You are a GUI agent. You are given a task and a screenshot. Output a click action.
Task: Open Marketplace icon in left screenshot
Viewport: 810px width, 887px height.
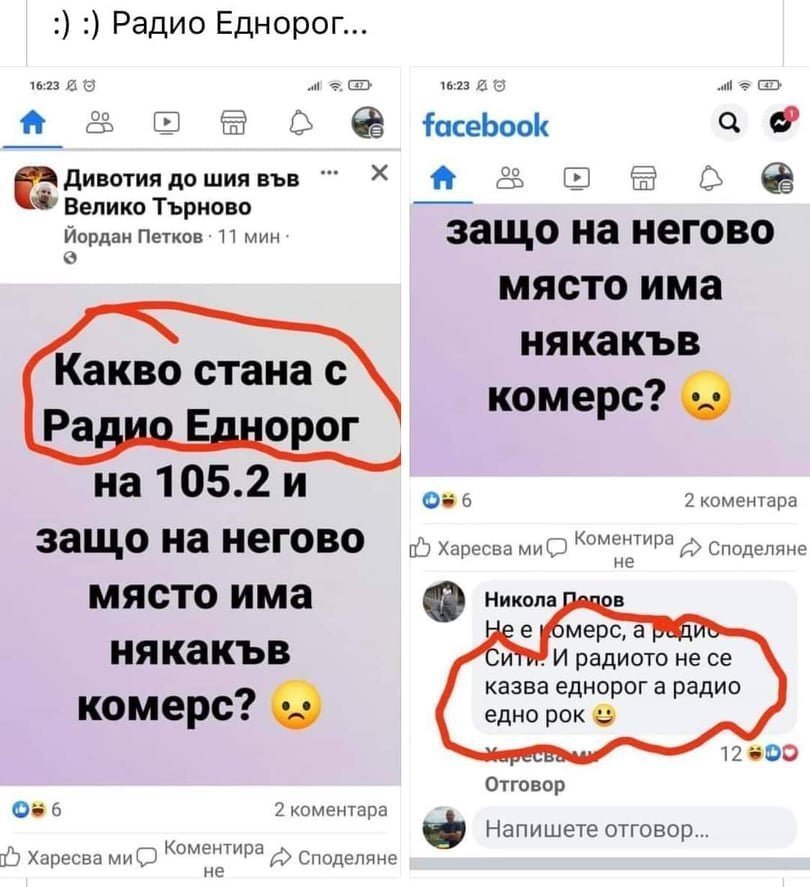point(233,122)
